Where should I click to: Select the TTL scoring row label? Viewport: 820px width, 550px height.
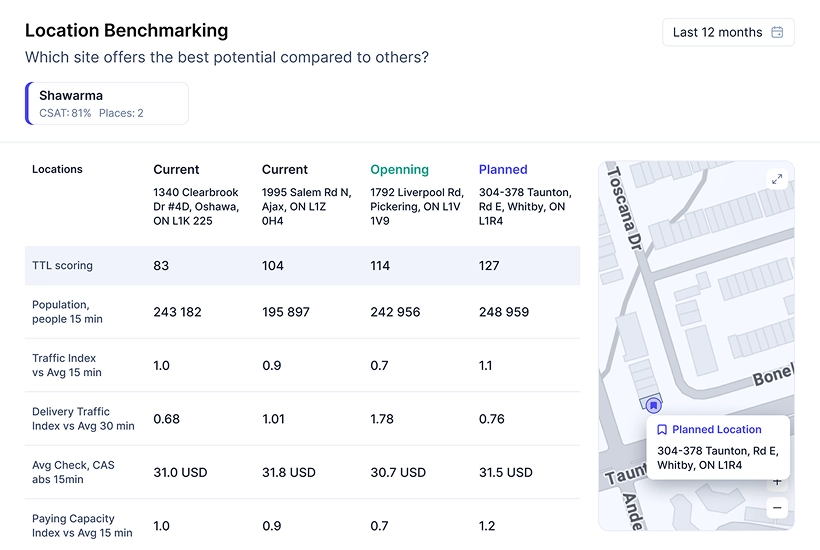pyautogui.click(x=62, y=266)
